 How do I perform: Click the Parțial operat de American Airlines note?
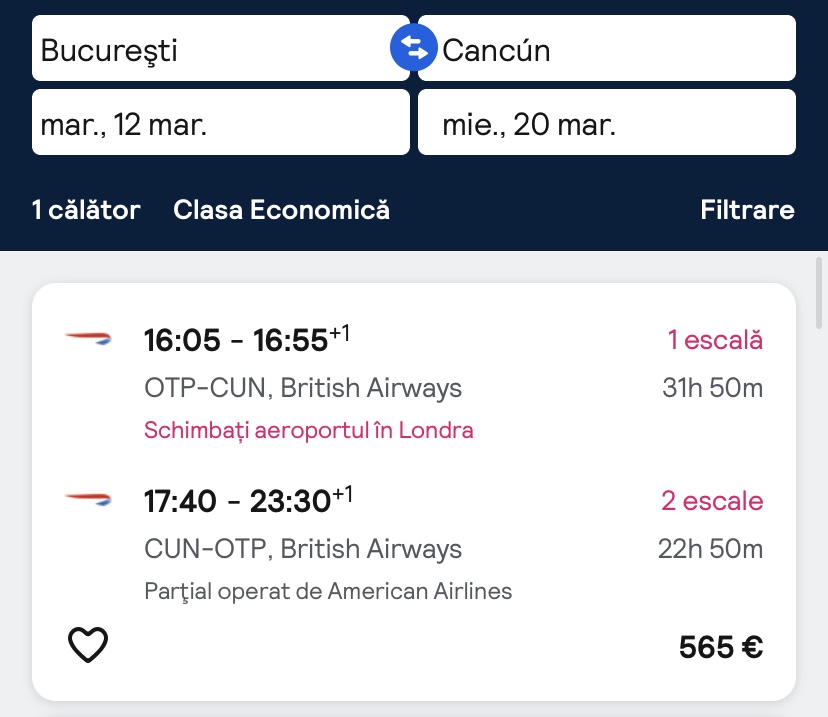(x=328, y=591)
